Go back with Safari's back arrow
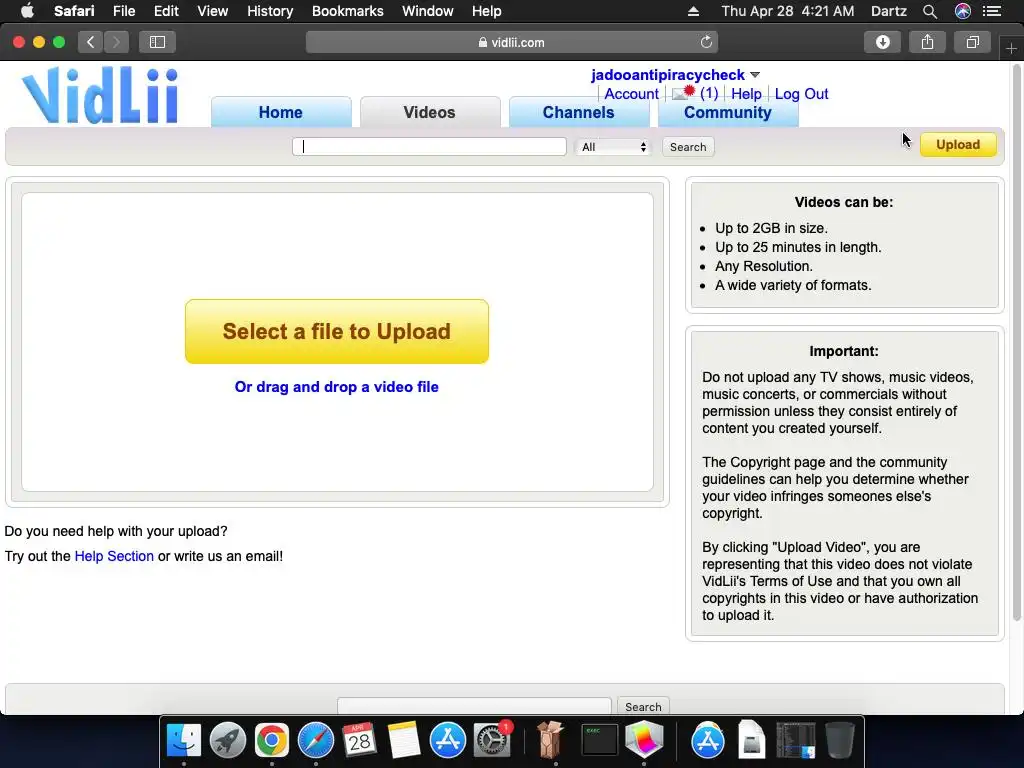 (x=91, y=42)
